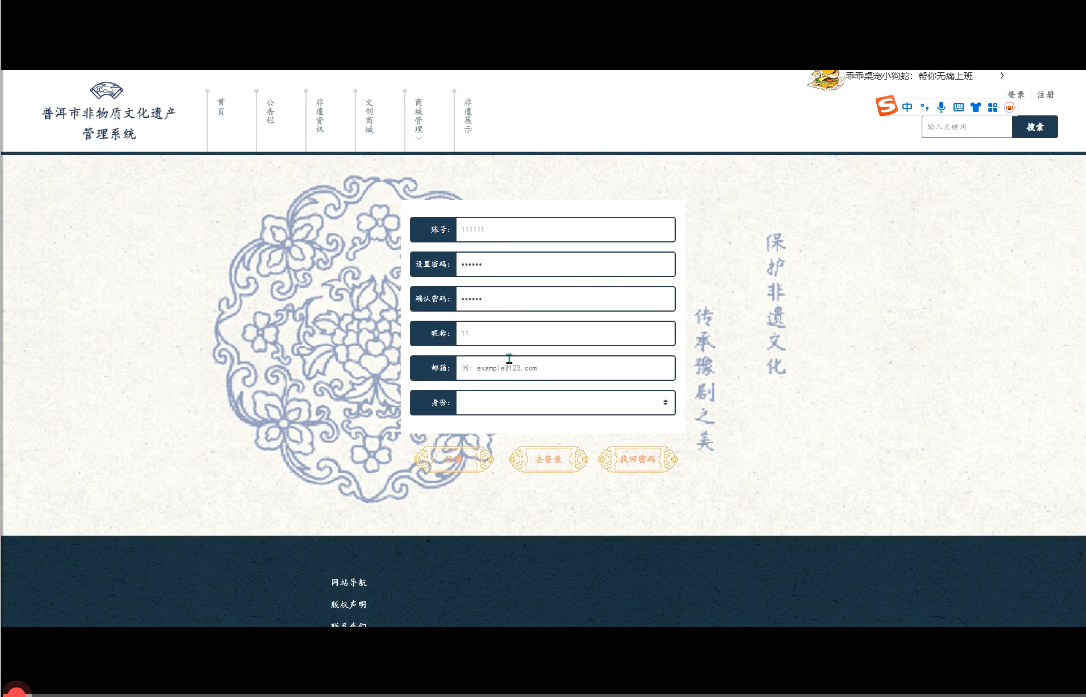The height and width of the screenshot is (697, 1086).
Task: Click the Sogou input method S logo
Action: click(887, 106)
